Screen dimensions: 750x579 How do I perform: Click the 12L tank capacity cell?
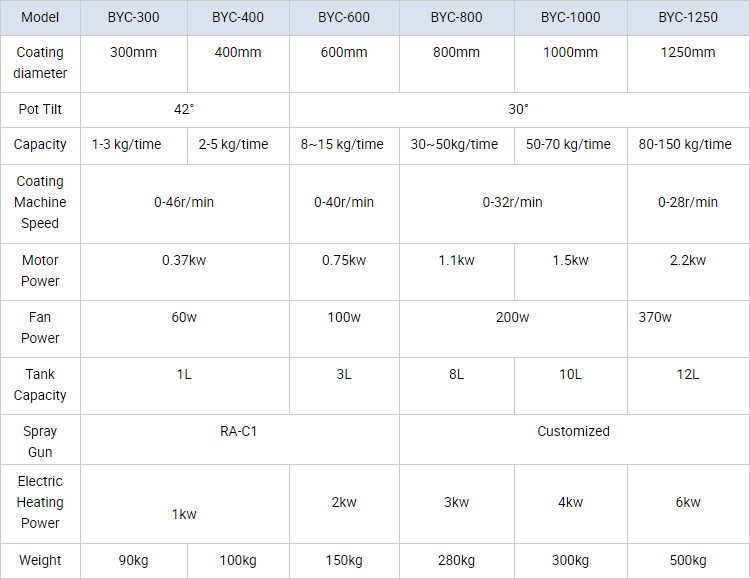coord(687,374)
